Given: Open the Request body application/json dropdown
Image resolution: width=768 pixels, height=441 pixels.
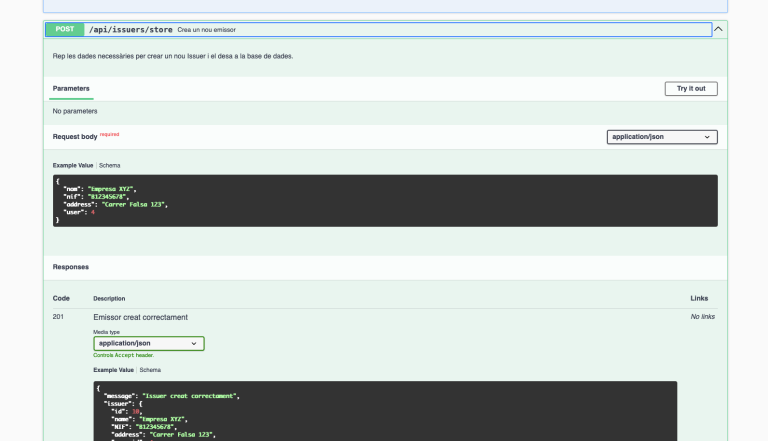Looking at the screenshot, I should [662, 137].
